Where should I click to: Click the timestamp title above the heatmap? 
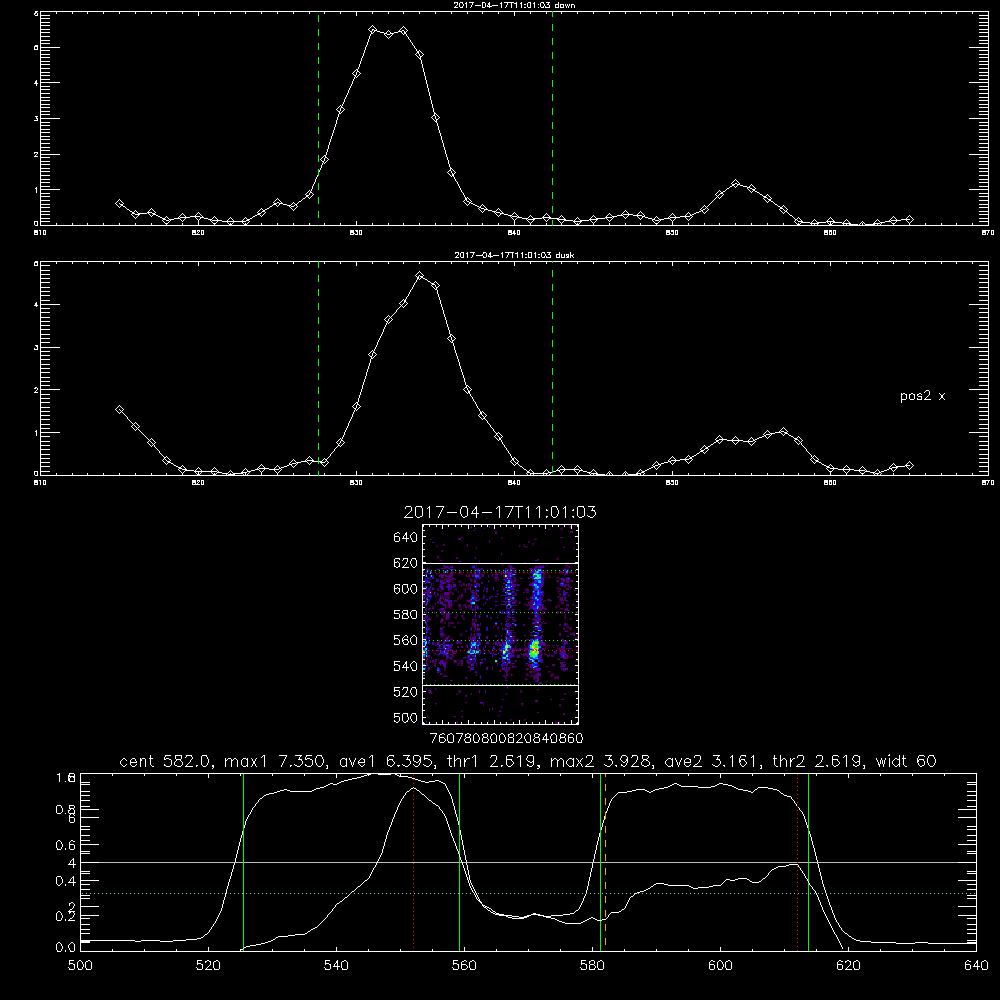click(500, 512)
